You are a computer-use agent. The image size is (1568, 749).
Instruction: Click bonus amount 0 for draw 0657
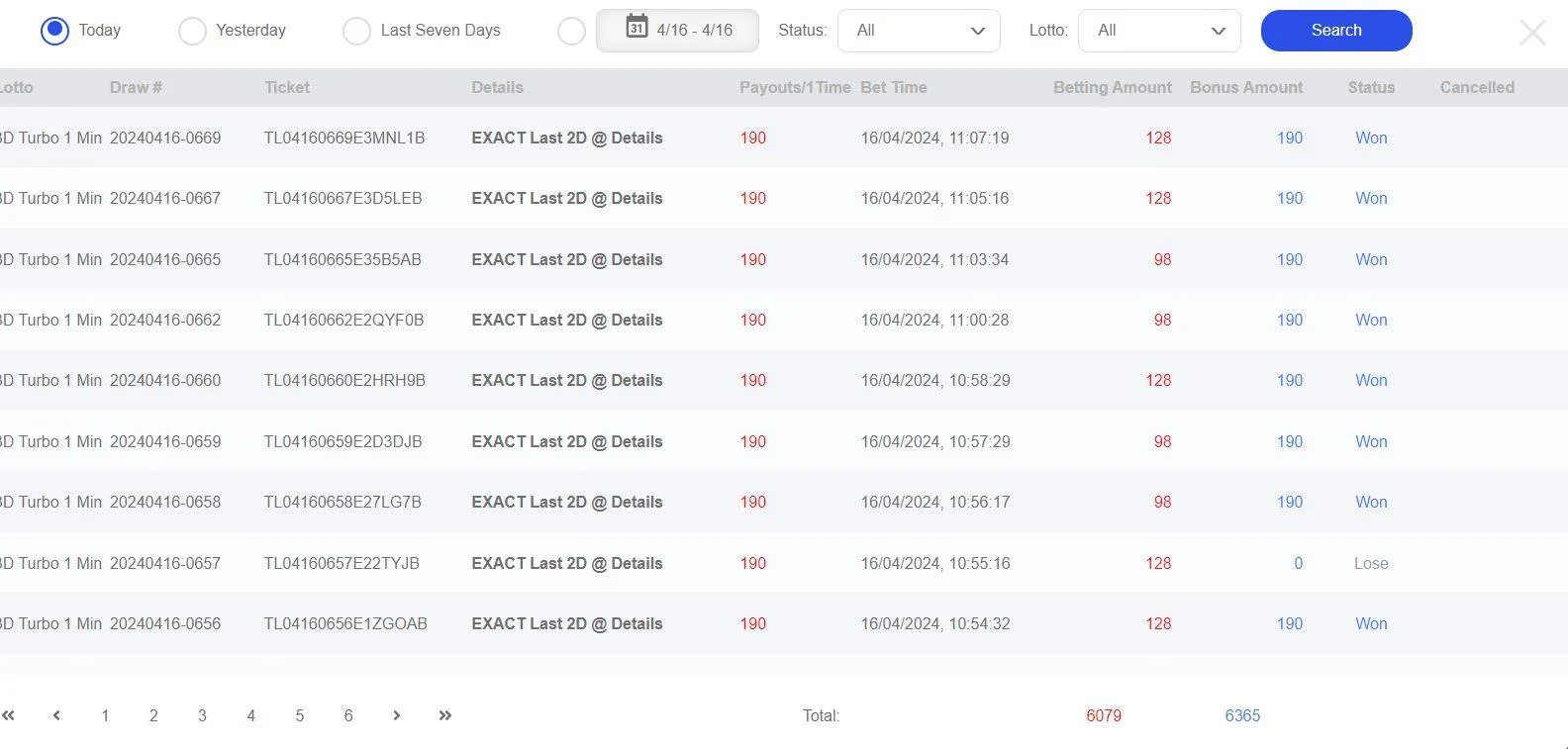point(1298,563)
